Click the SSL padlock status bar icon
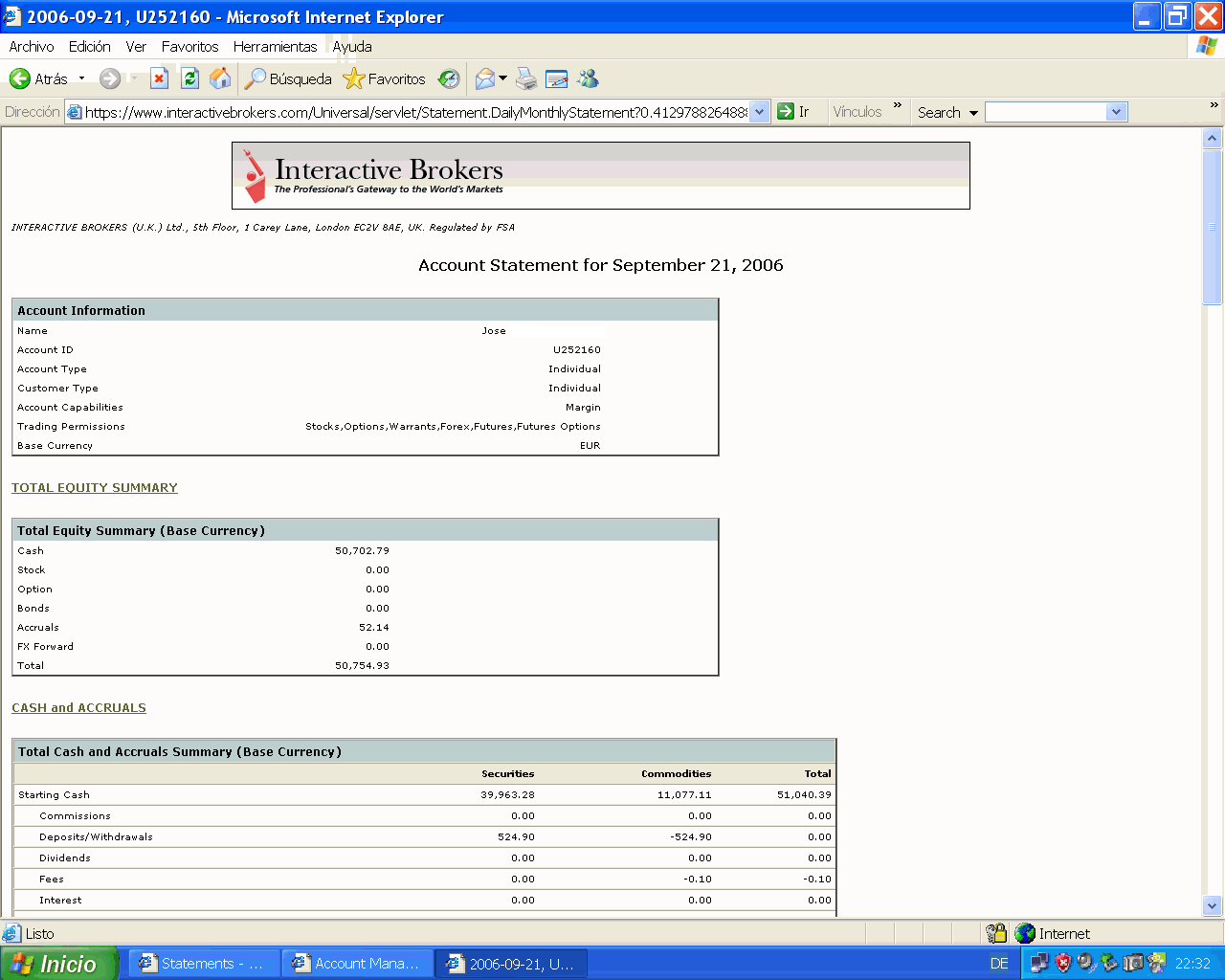Image resolution: width=1225 pixels, height=980 pixels. 996,933
